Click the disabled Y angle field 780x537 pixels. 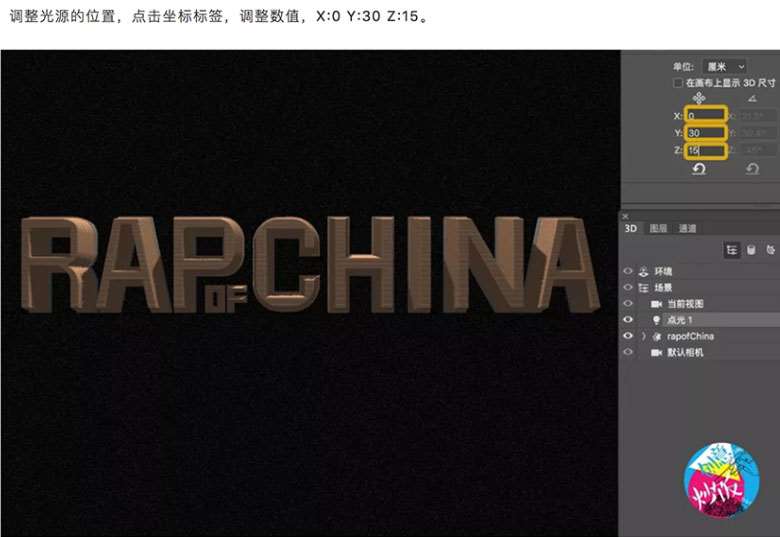(x=758, y=133)
